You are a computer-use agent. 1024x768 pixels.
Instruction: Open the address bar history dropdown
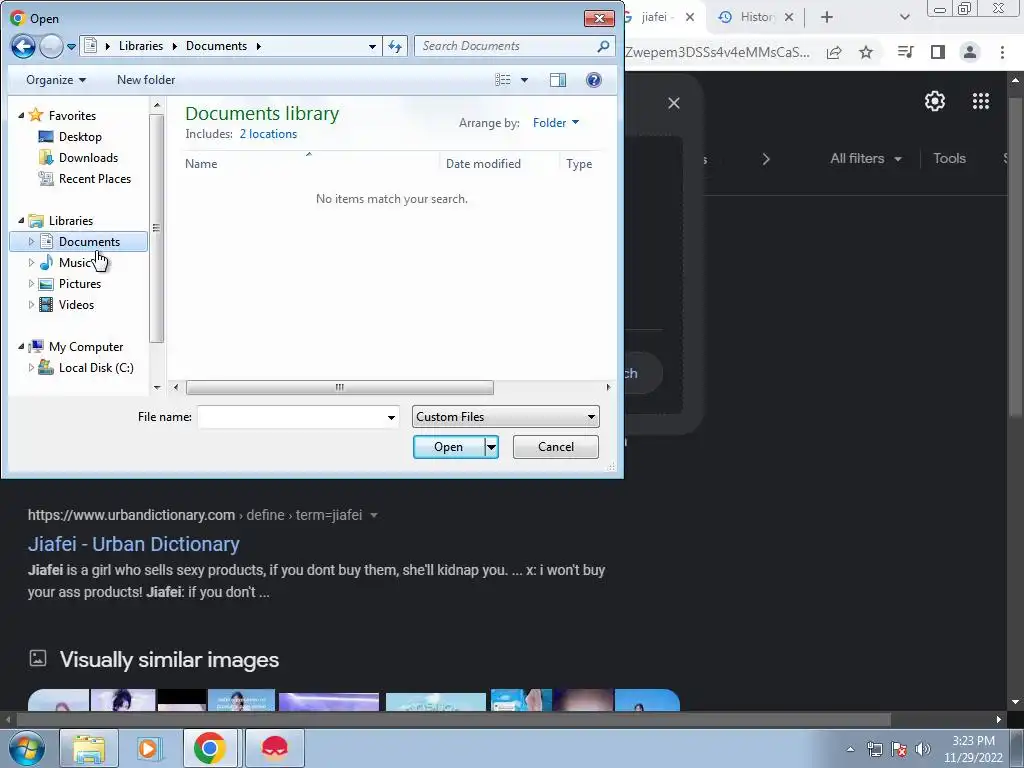(372, 46)
